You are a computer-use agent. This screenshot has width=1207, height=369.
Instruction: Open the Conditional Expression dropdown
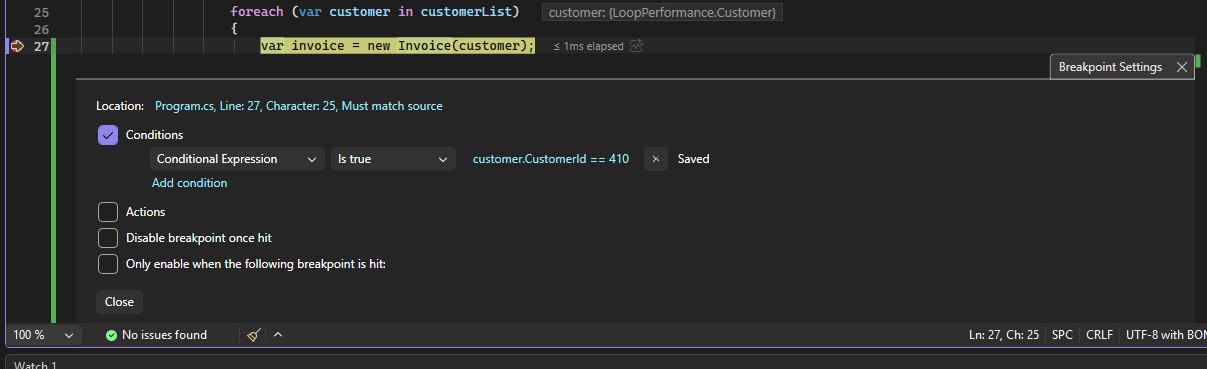tap(237, 159)
